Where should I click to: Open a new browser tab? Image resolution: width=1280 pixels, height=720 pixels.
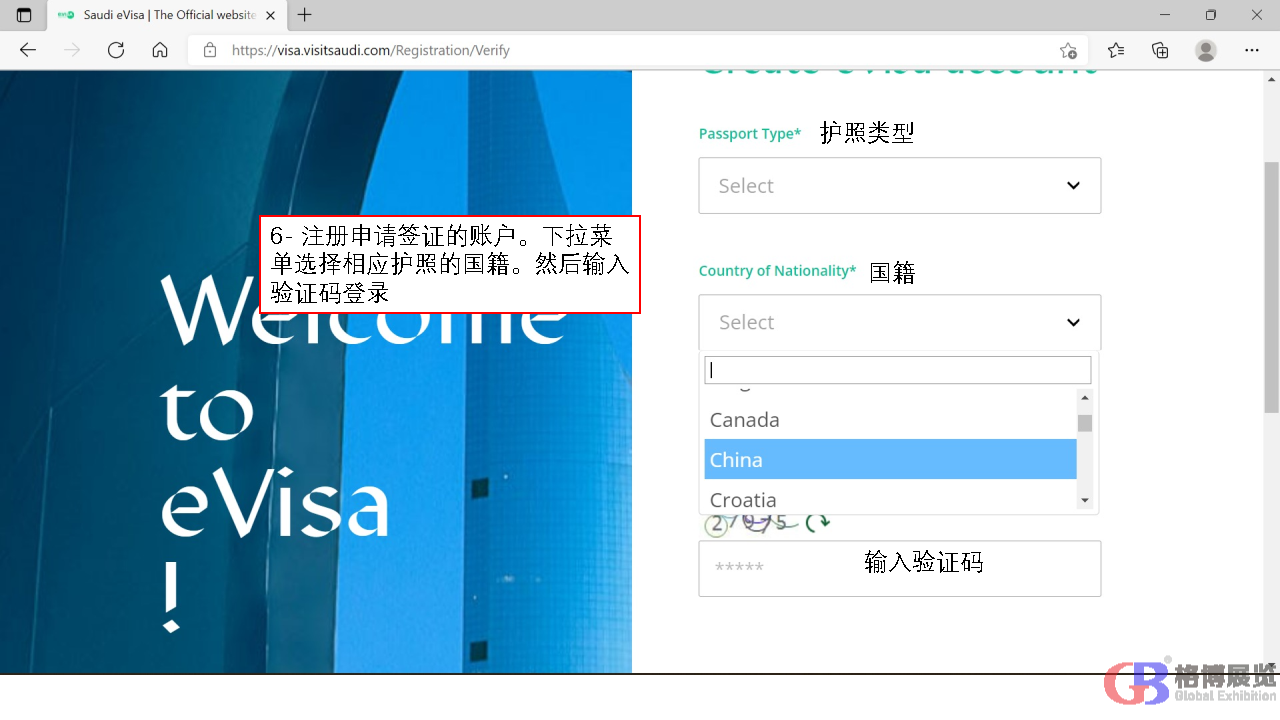(305, 15)
